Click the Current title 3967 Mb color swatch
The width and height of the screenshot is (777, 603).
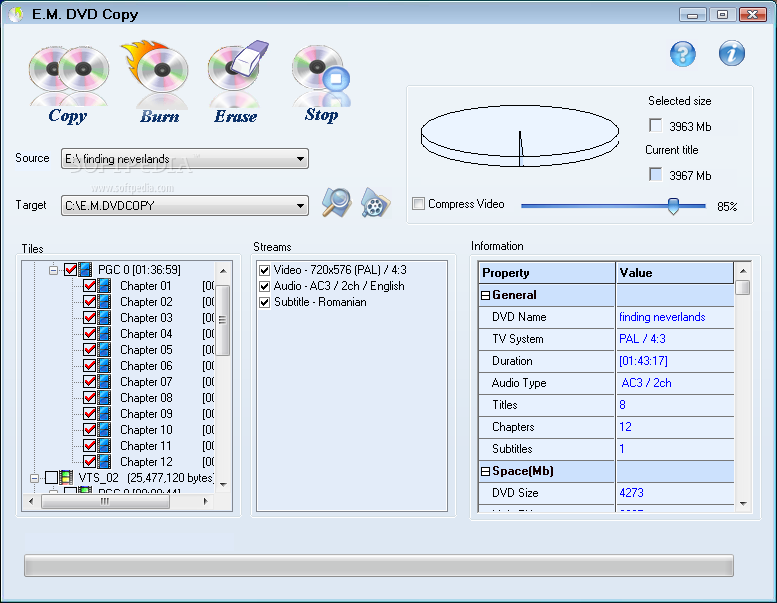tap(656, 174)
